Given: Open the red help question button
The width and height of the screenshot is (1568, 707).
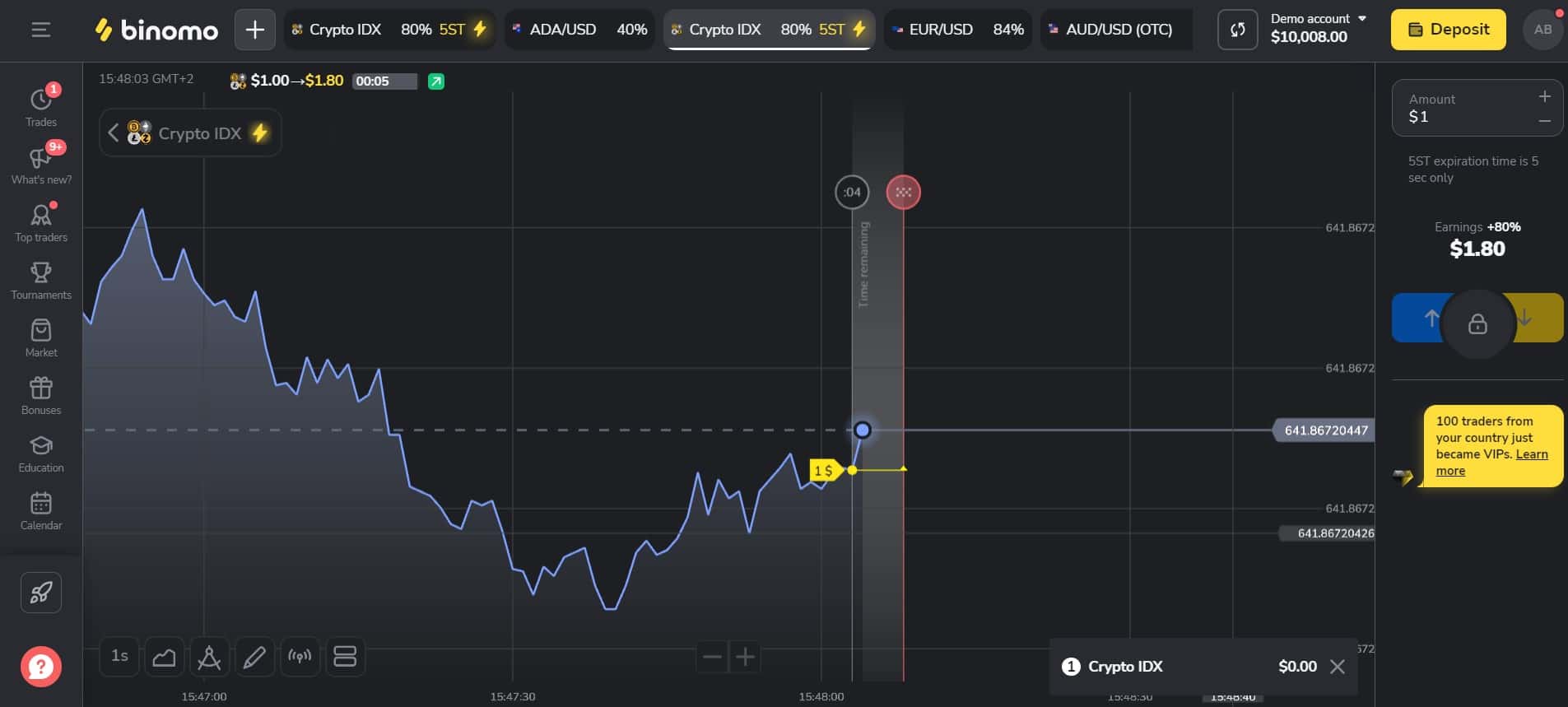Looking at the screenshot, I should (40, 667).
